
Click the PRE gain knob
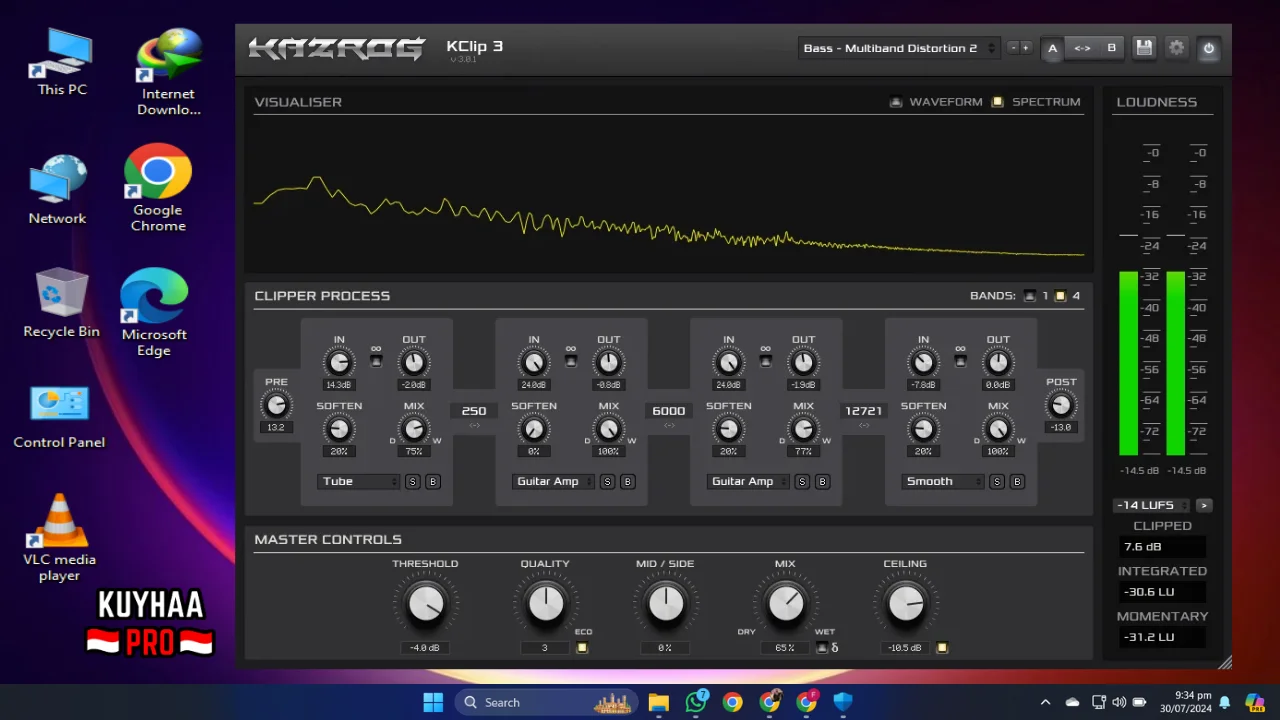pos(276,405)
